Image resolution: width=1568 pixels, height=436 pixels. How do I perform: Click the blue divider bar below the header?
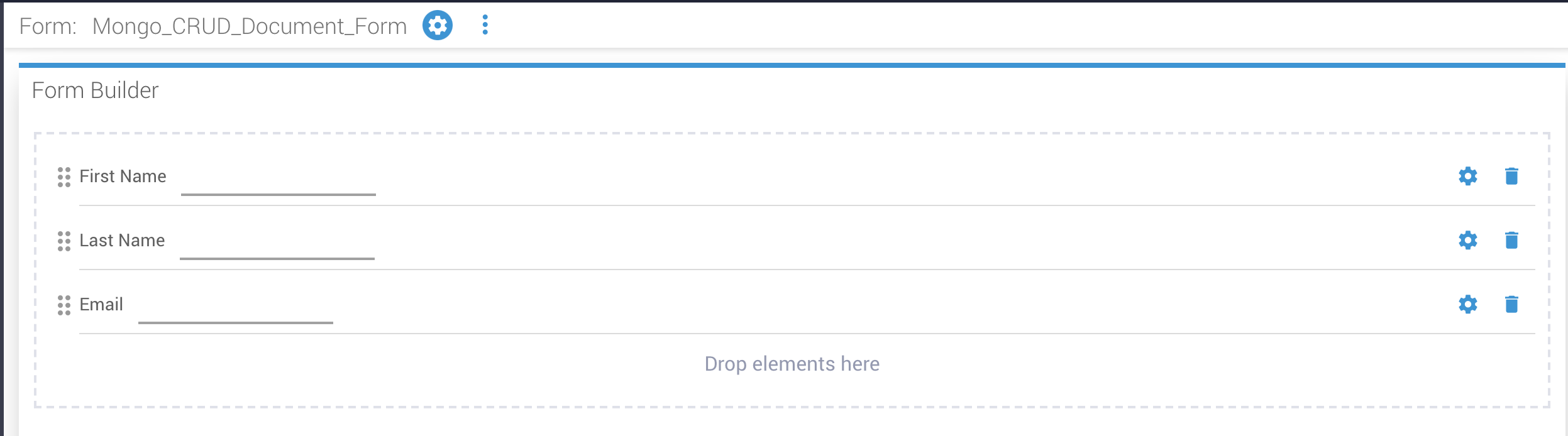click(784, 64)
